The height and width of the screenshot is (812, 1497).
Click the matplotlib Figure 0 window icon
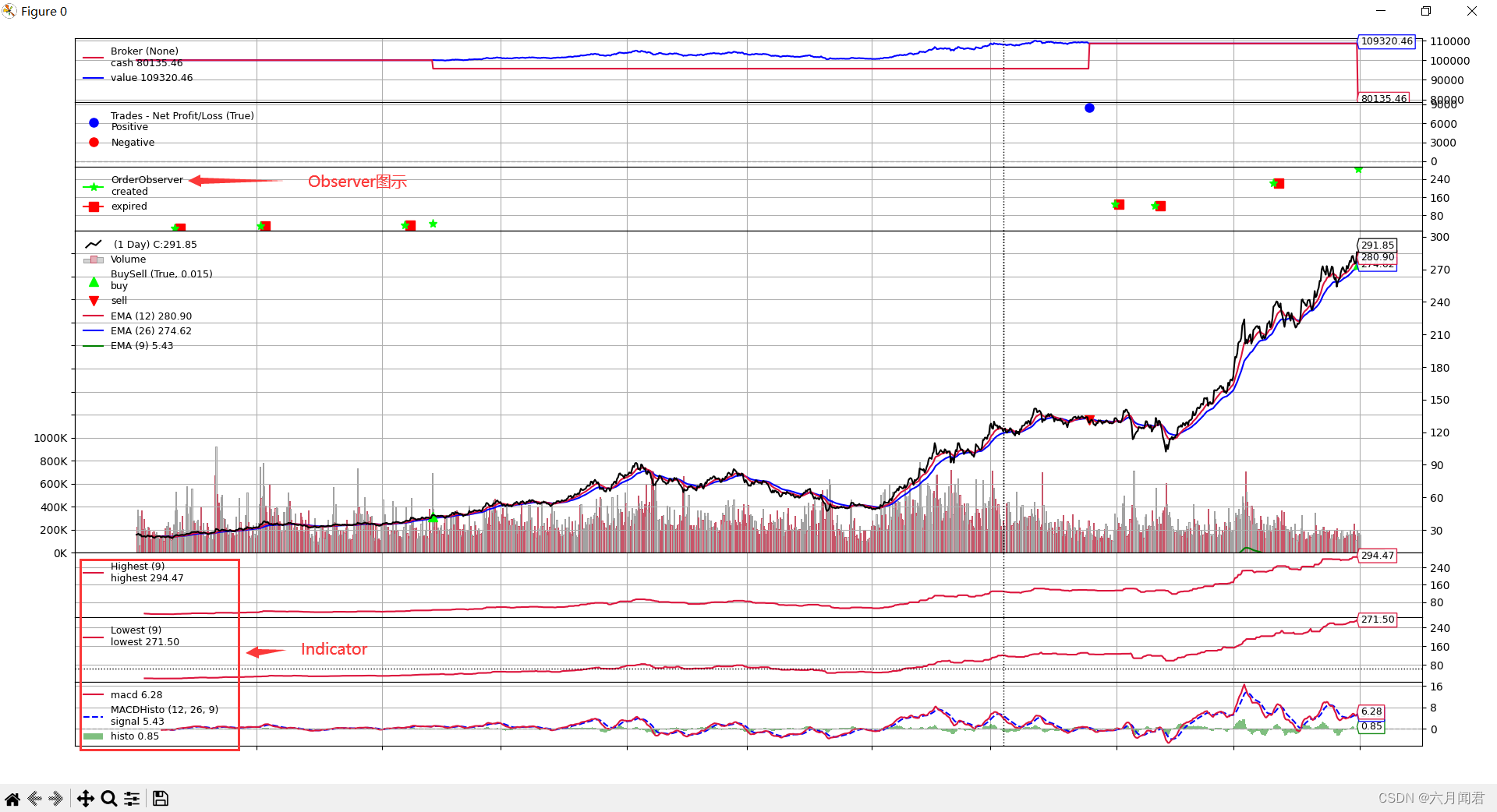click(9, 11)
